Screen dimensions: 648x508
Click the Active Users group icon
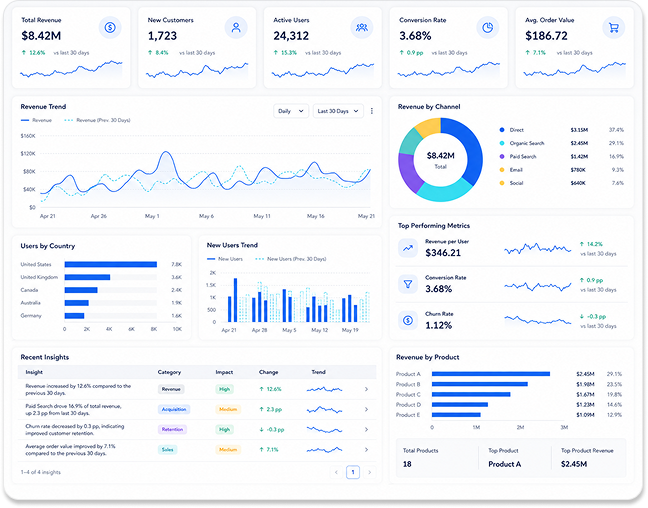click(x=362, y=28)
